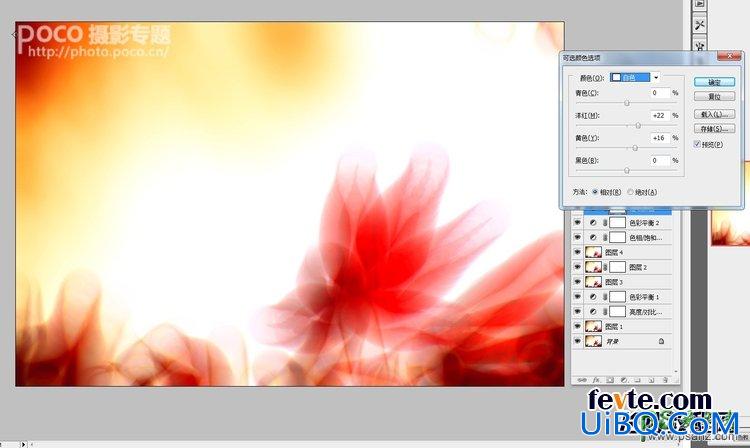Select the 亮度/对比... layer name

tap(645, 312)
